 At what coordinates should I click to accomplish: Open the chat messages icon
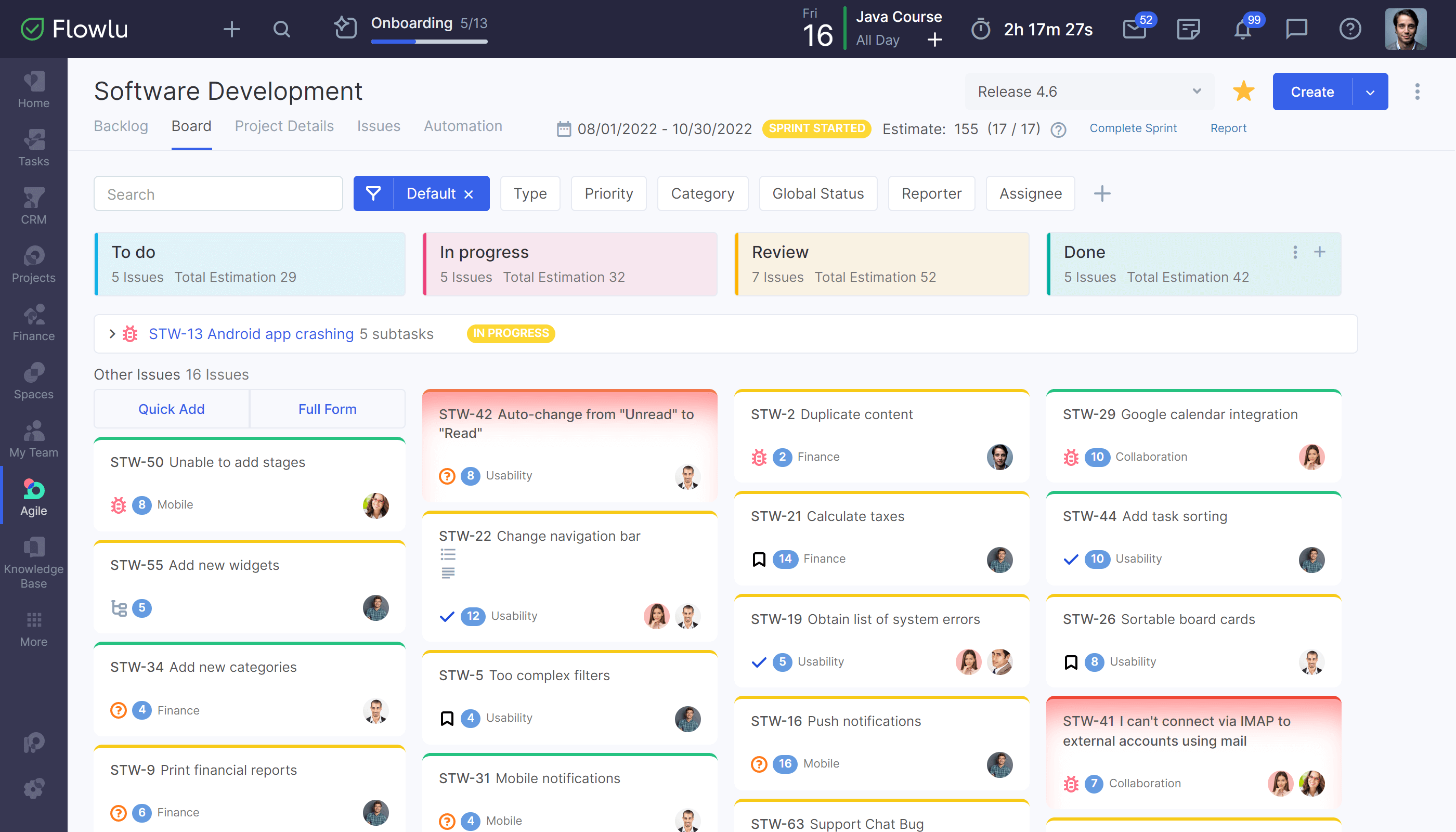1296,29
